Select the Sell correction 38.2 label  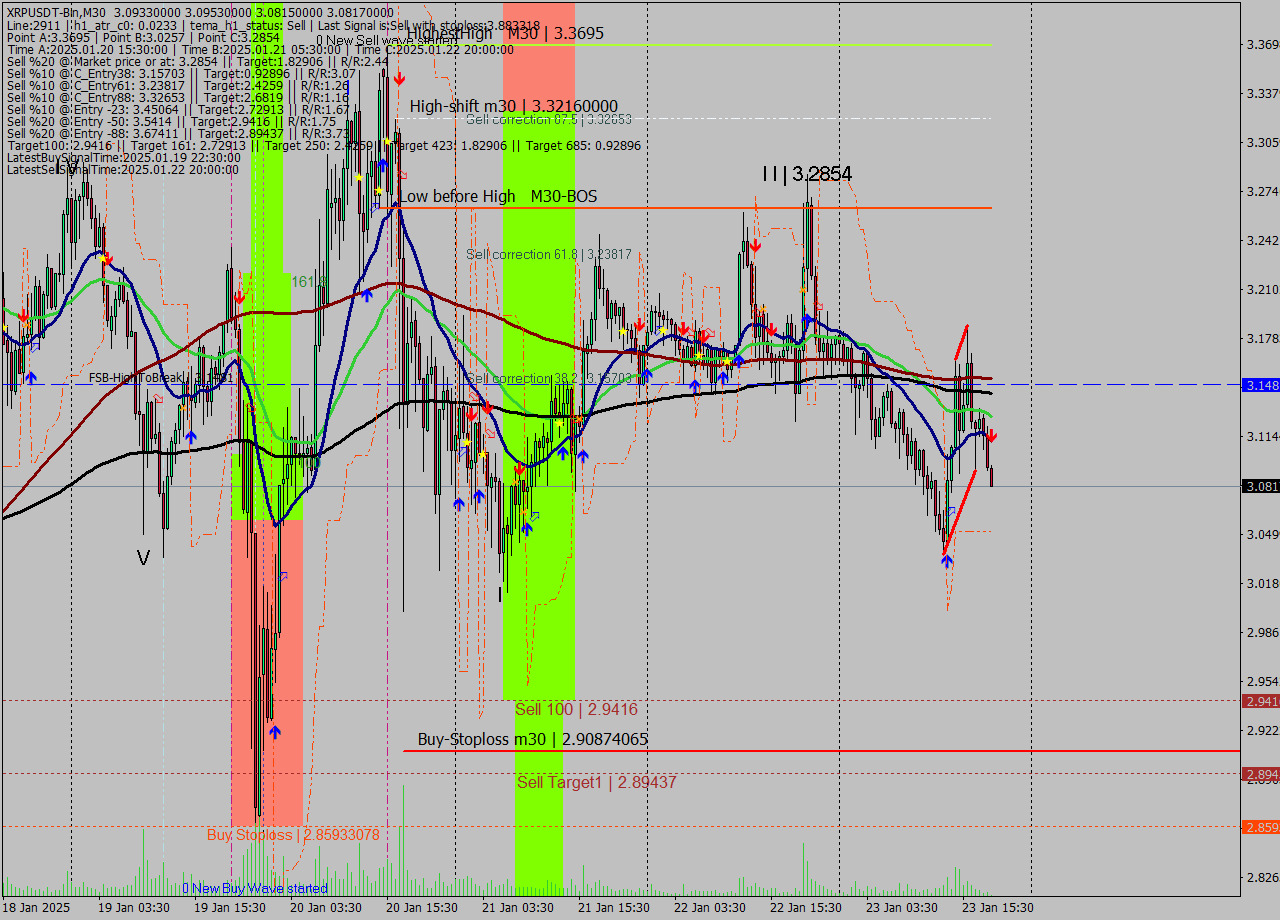tap(549, 379)
